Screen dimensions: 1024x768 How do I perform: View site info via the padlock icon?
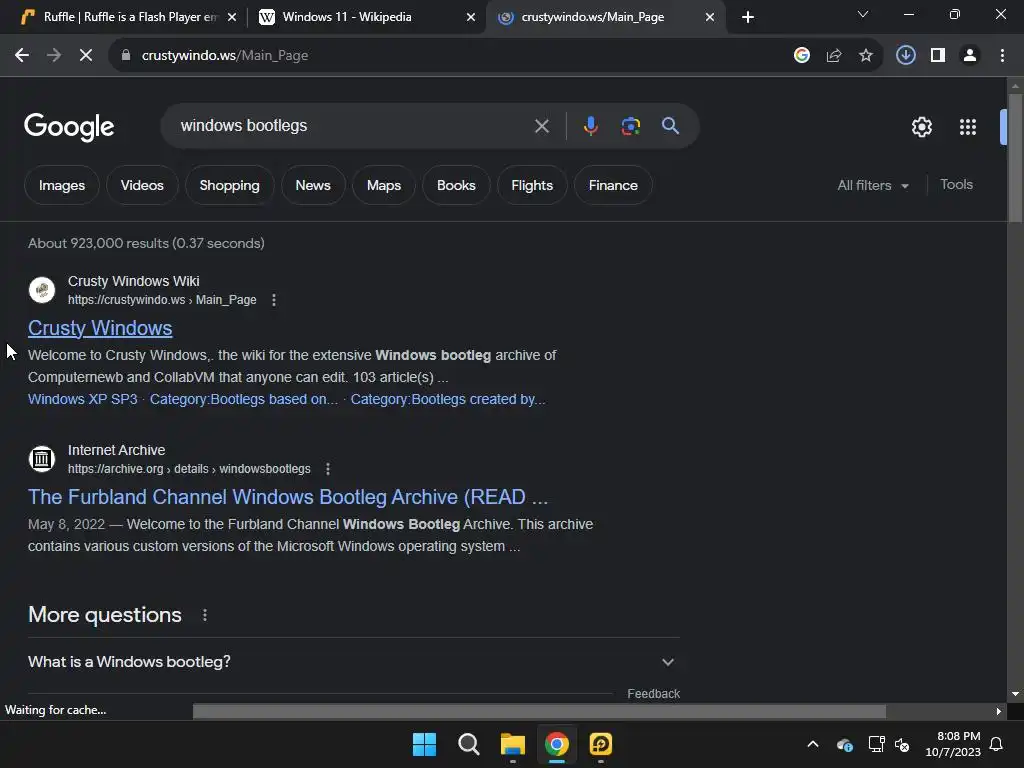tap(125, 56)
